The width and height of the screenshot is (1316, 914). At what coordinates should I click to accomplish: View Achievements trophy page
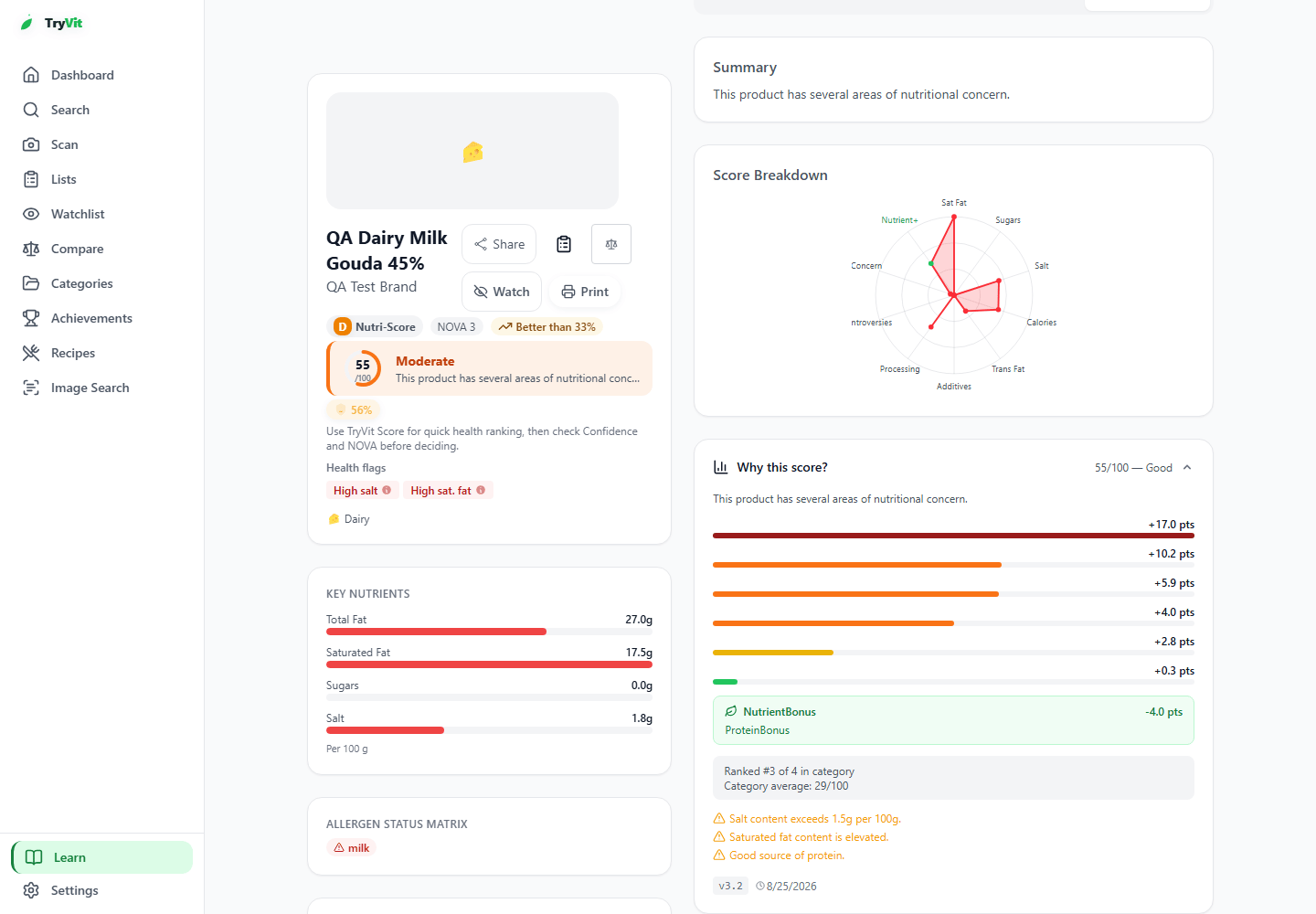(x=102, y=318)
